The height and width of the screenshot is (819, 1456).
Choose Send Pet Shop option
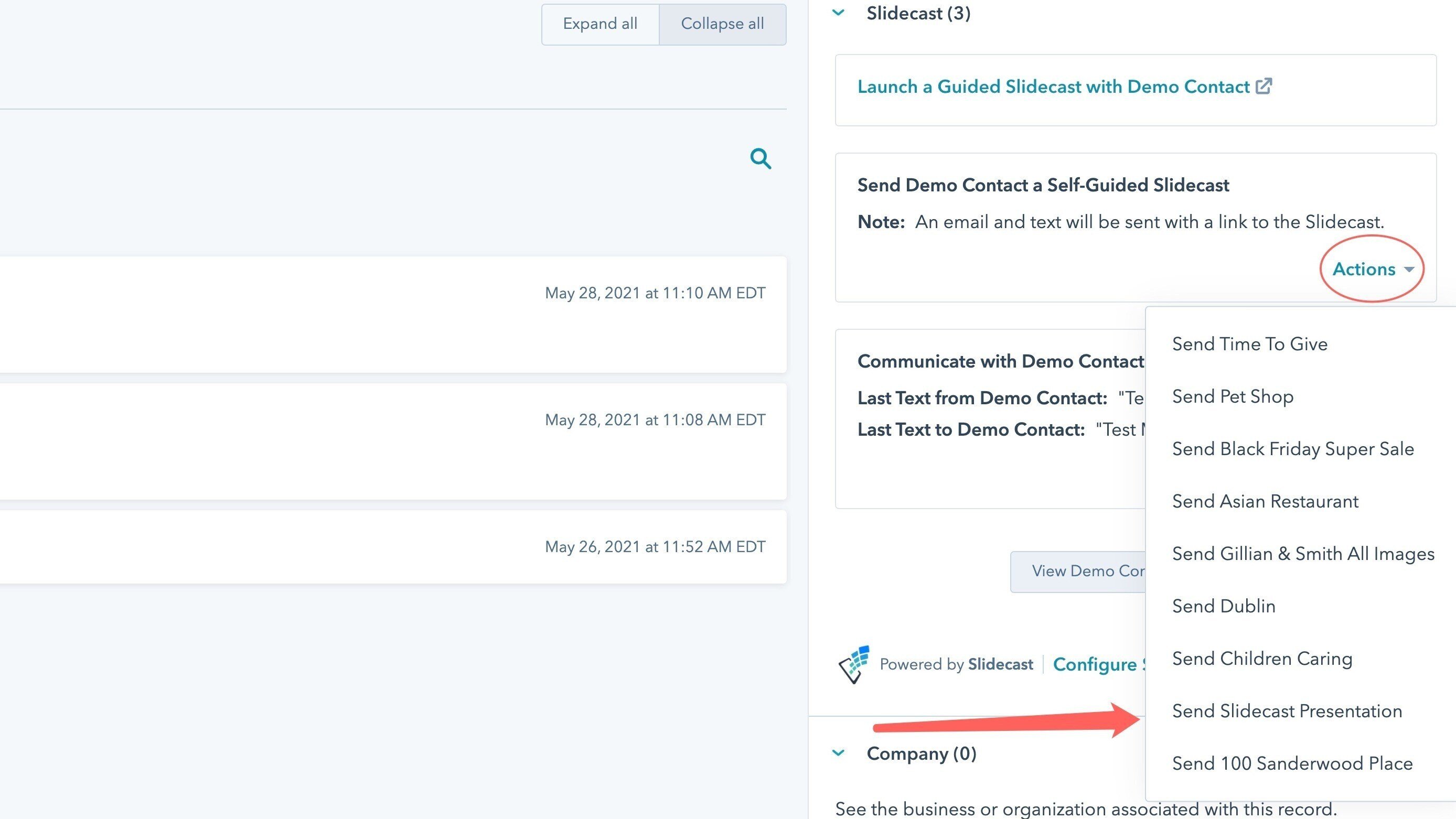coord(1233,396)
